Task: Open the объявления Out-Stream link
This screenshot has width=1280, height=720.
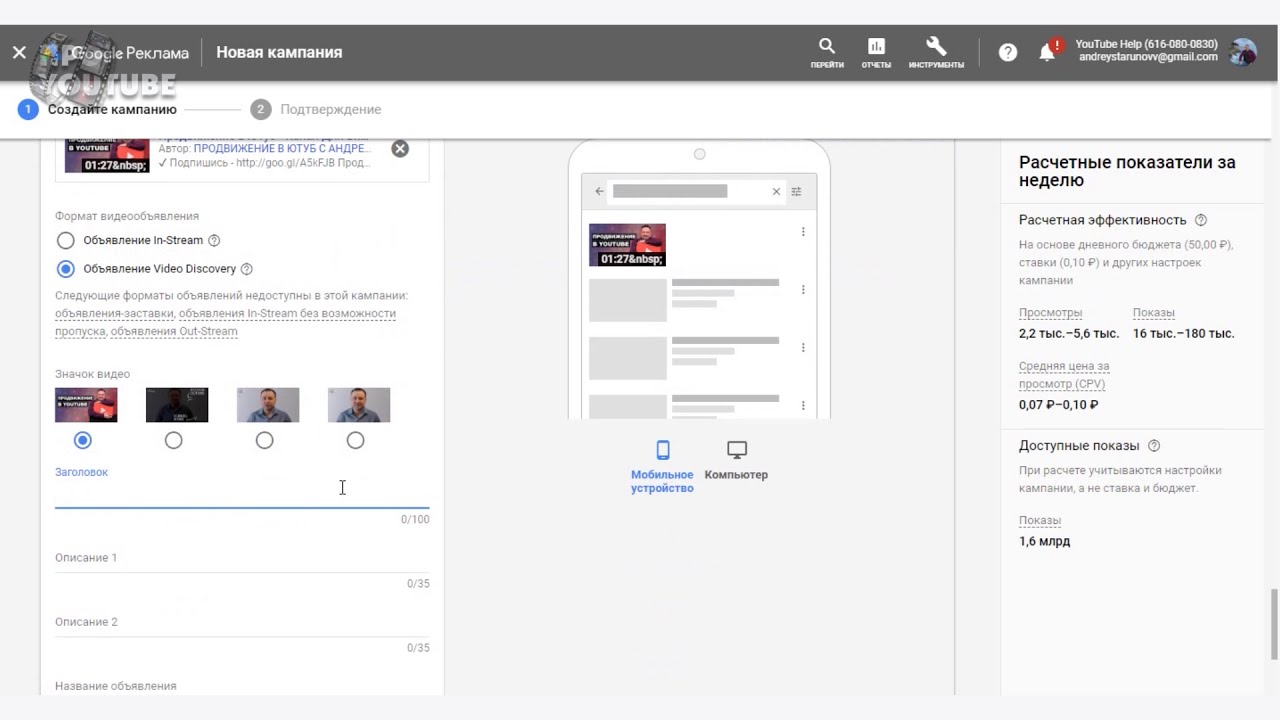Action: pyautogui.click(x=174, y=332)
